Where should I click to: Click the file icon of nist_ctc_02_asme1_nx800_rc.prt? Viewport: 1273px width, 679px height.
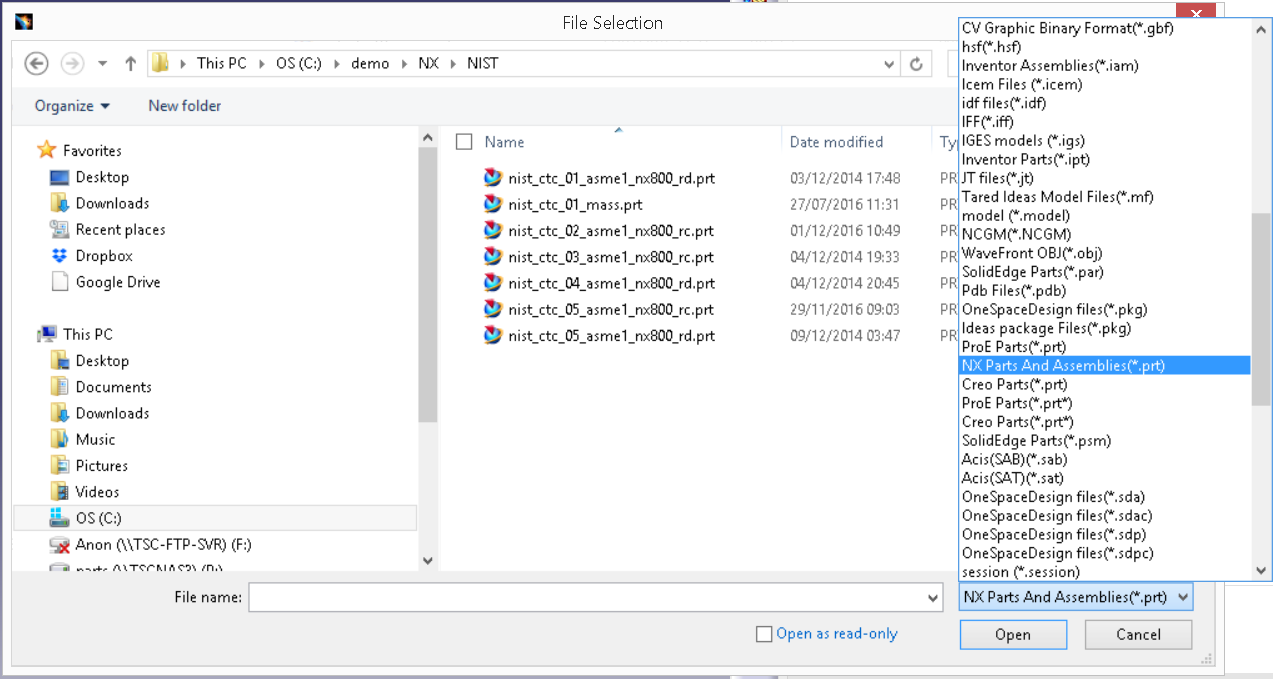492,230
